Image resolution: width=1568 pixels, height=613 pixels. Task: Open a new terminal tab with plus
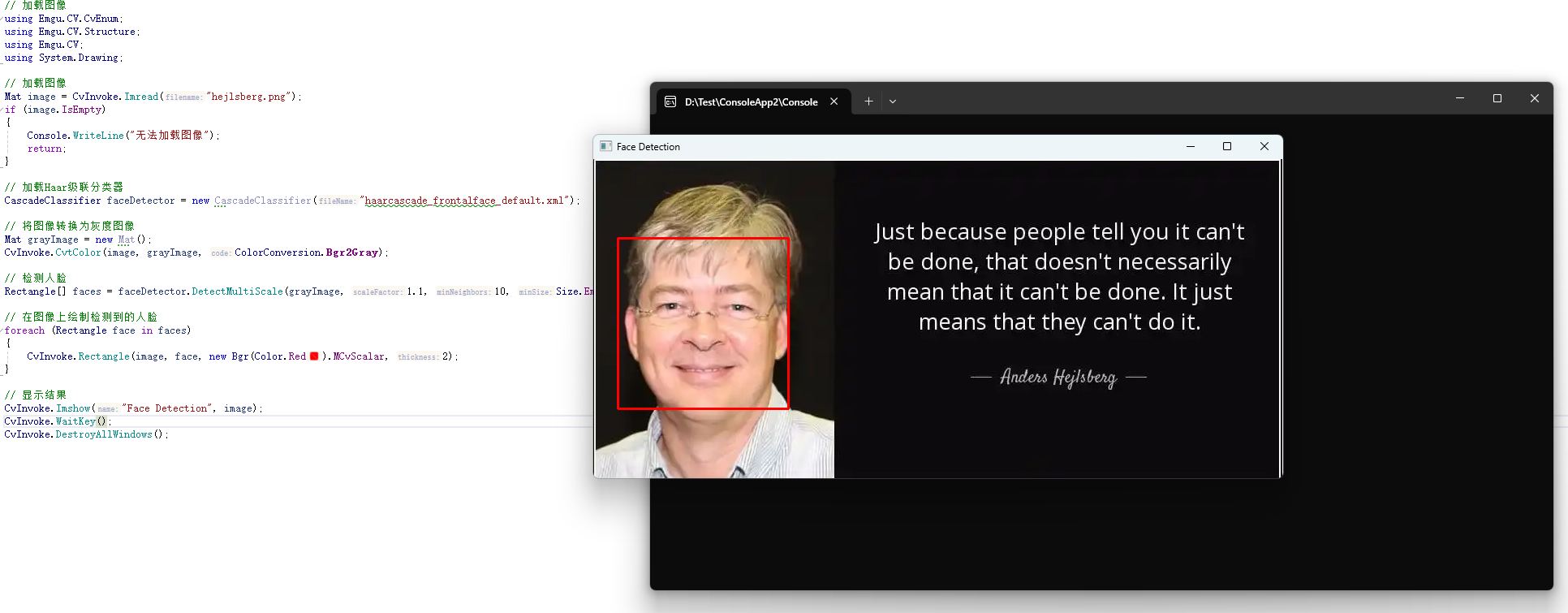coord(868,101)
